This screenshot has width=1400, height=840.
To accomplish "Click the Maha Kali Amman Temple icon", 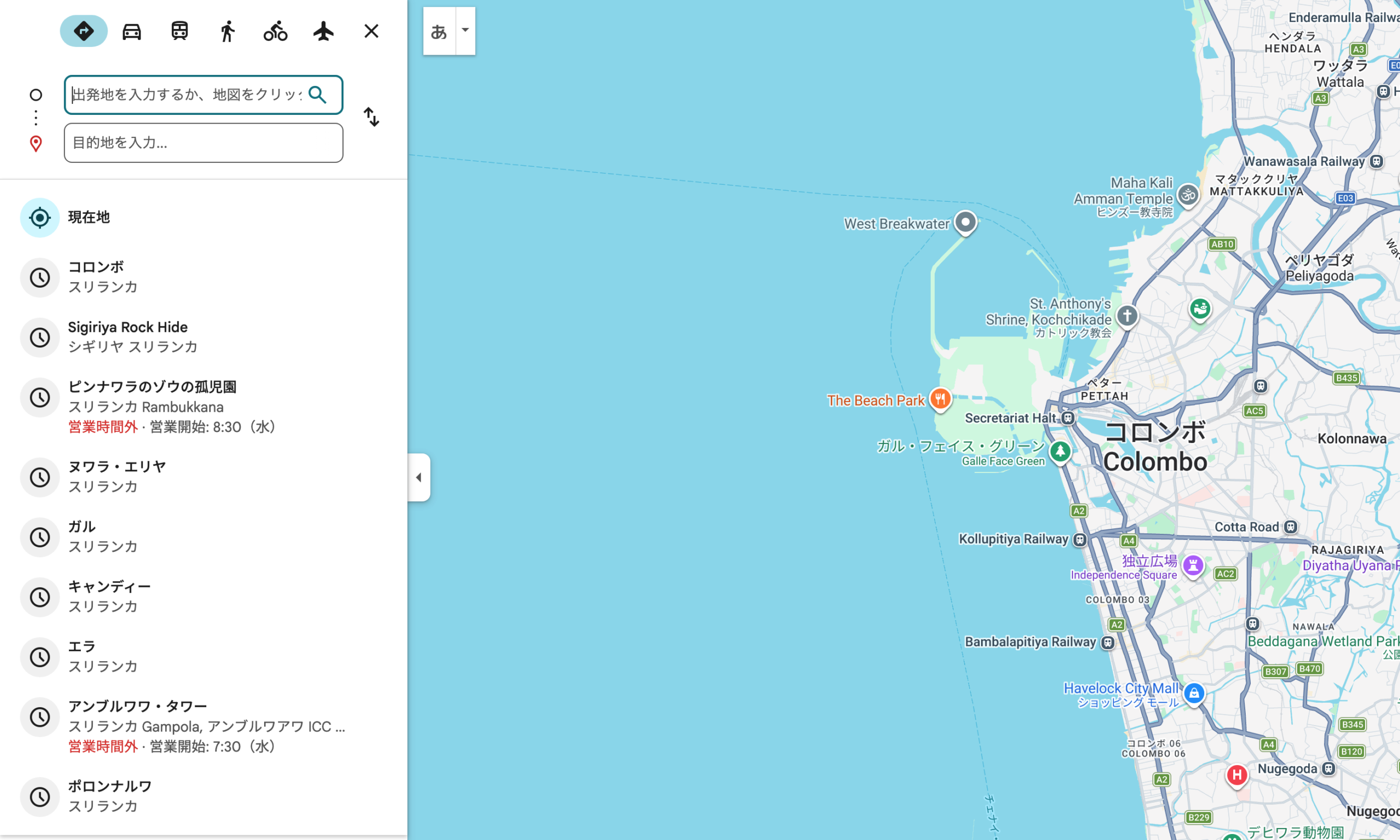I will coord(1189,195).
